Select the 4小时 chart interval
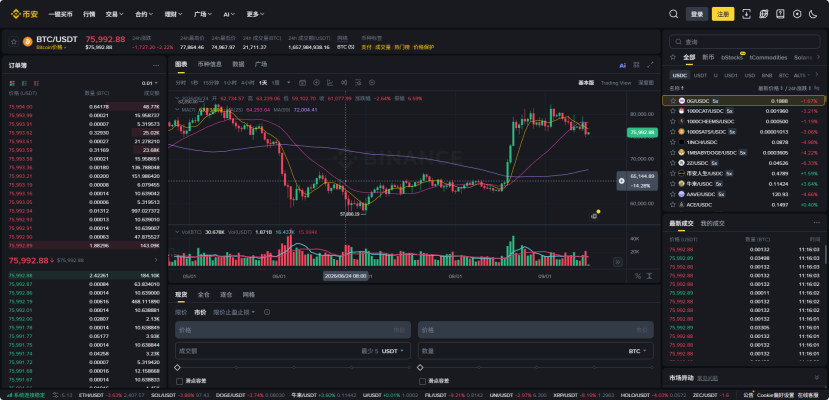829x400 pixels. click(247, 82)
